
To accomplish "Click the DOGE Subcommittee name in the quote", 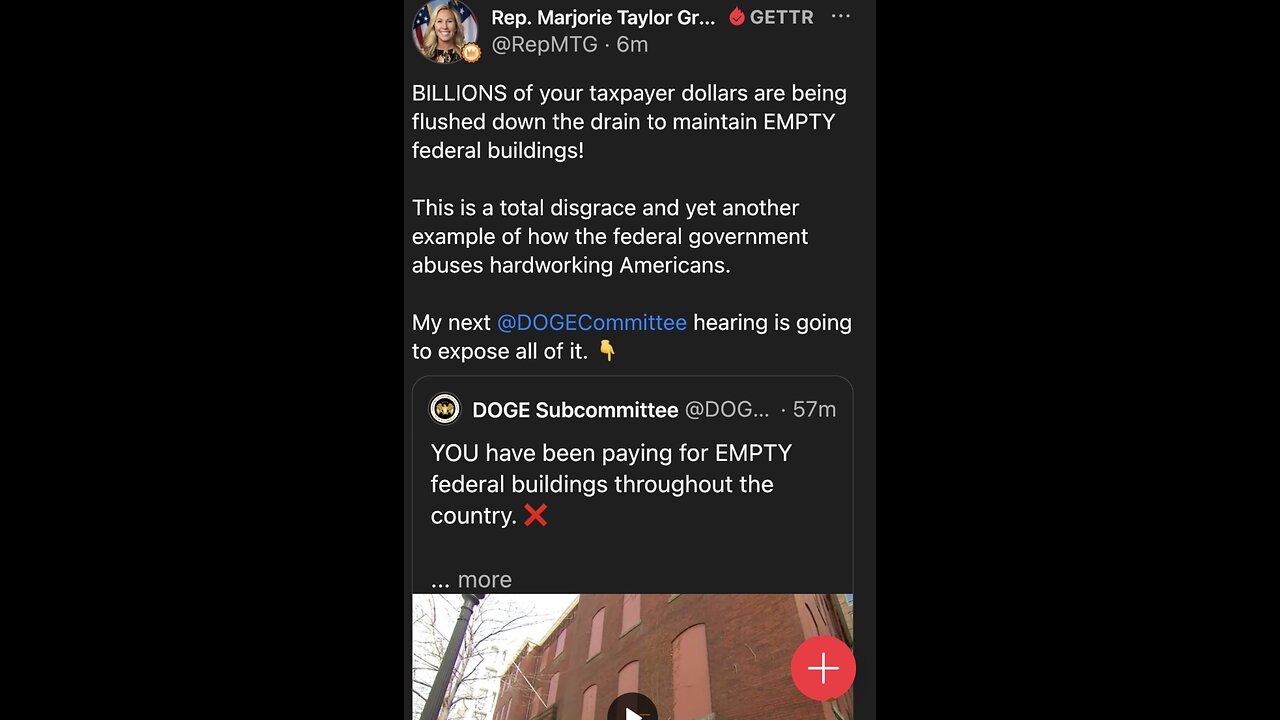I will point(575,410).
